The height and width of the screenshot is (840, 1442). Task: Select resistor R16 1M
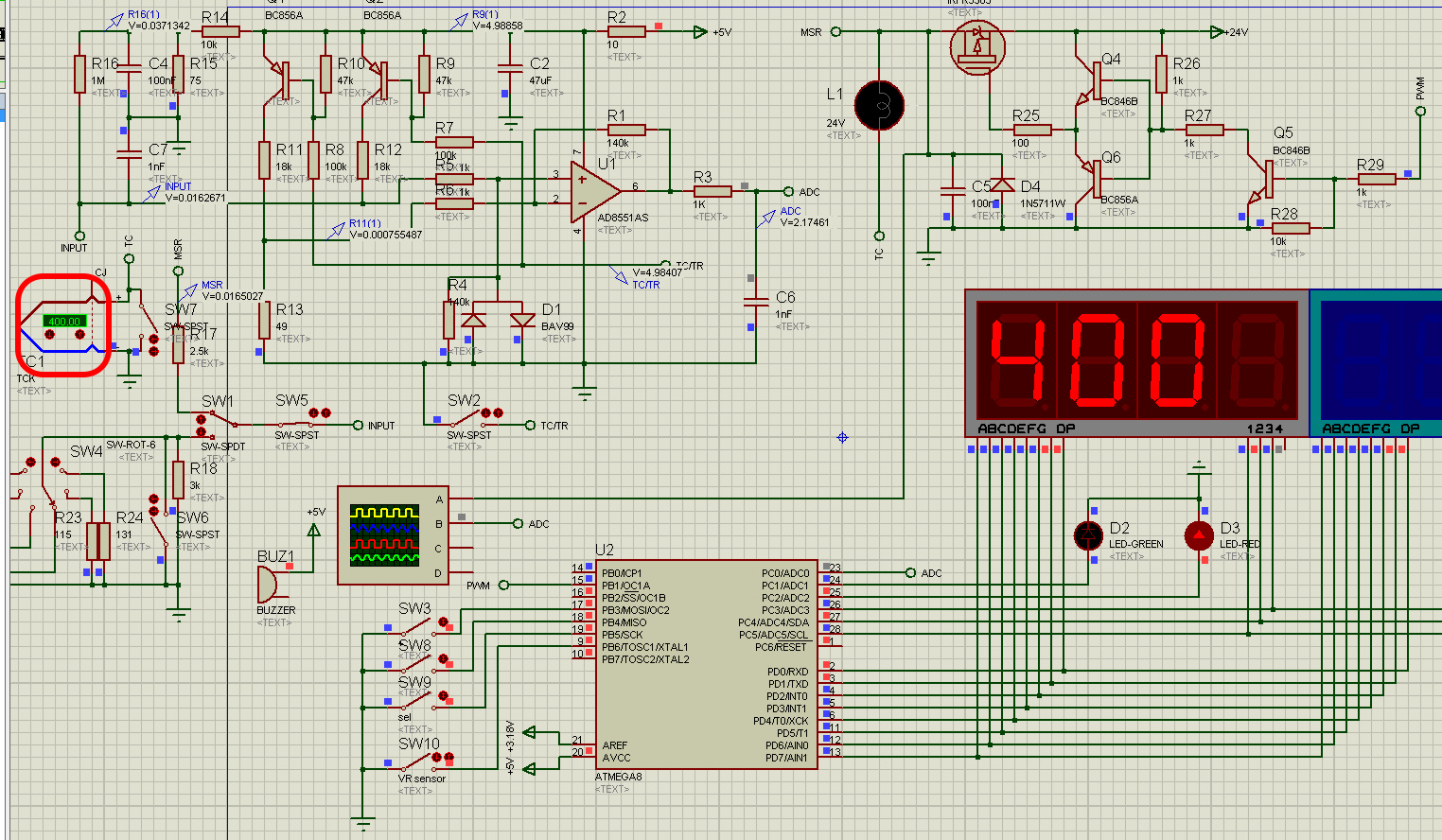coord(79,75)
